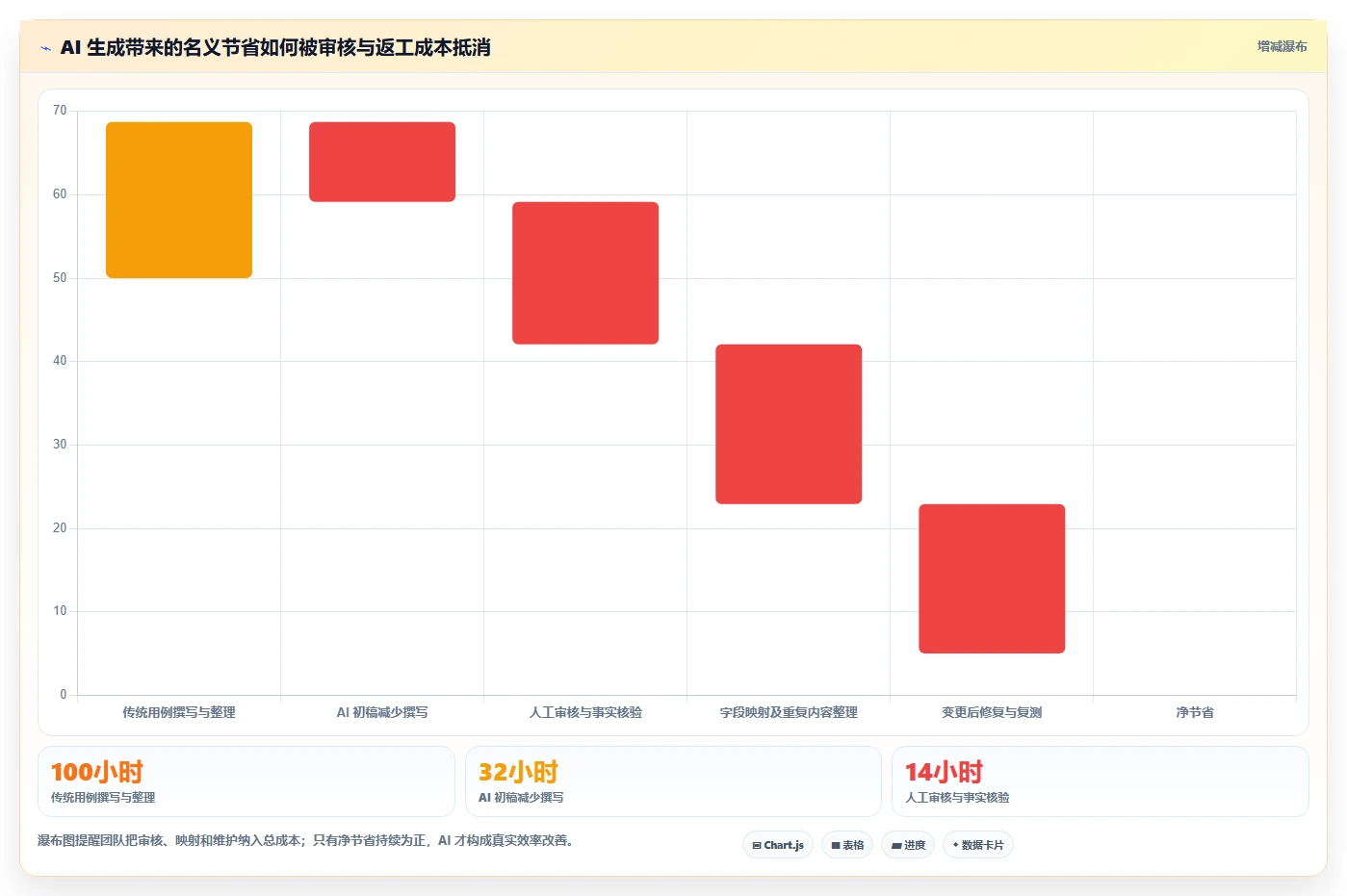Screen dimensions: 1347x896
Task: Click x-axis label 字段映射及重复内容整理
Action: (789, 712)
